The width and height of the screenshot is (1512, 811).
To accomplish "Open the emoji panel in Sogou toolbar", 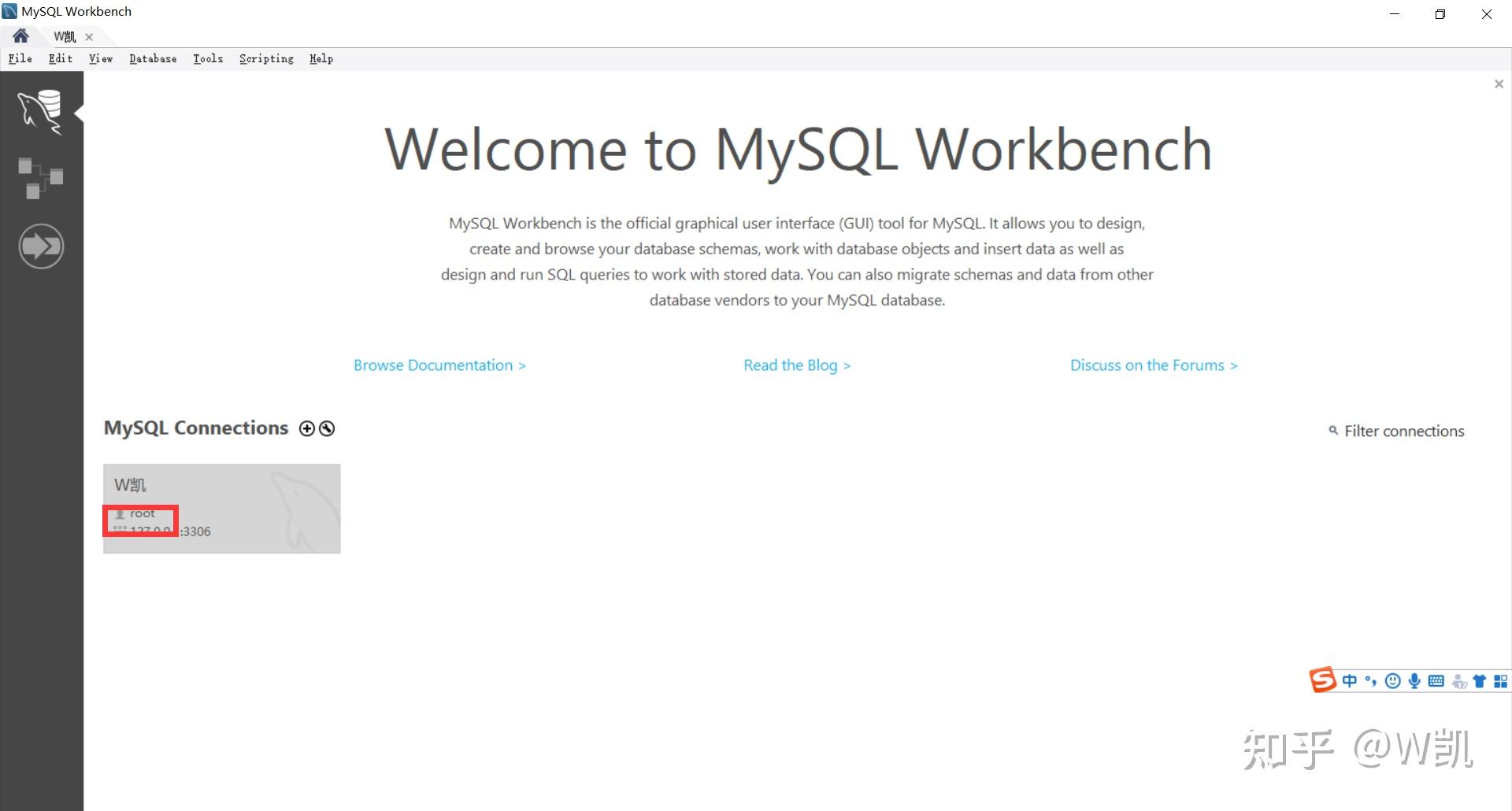I will tap(1392, 681).
